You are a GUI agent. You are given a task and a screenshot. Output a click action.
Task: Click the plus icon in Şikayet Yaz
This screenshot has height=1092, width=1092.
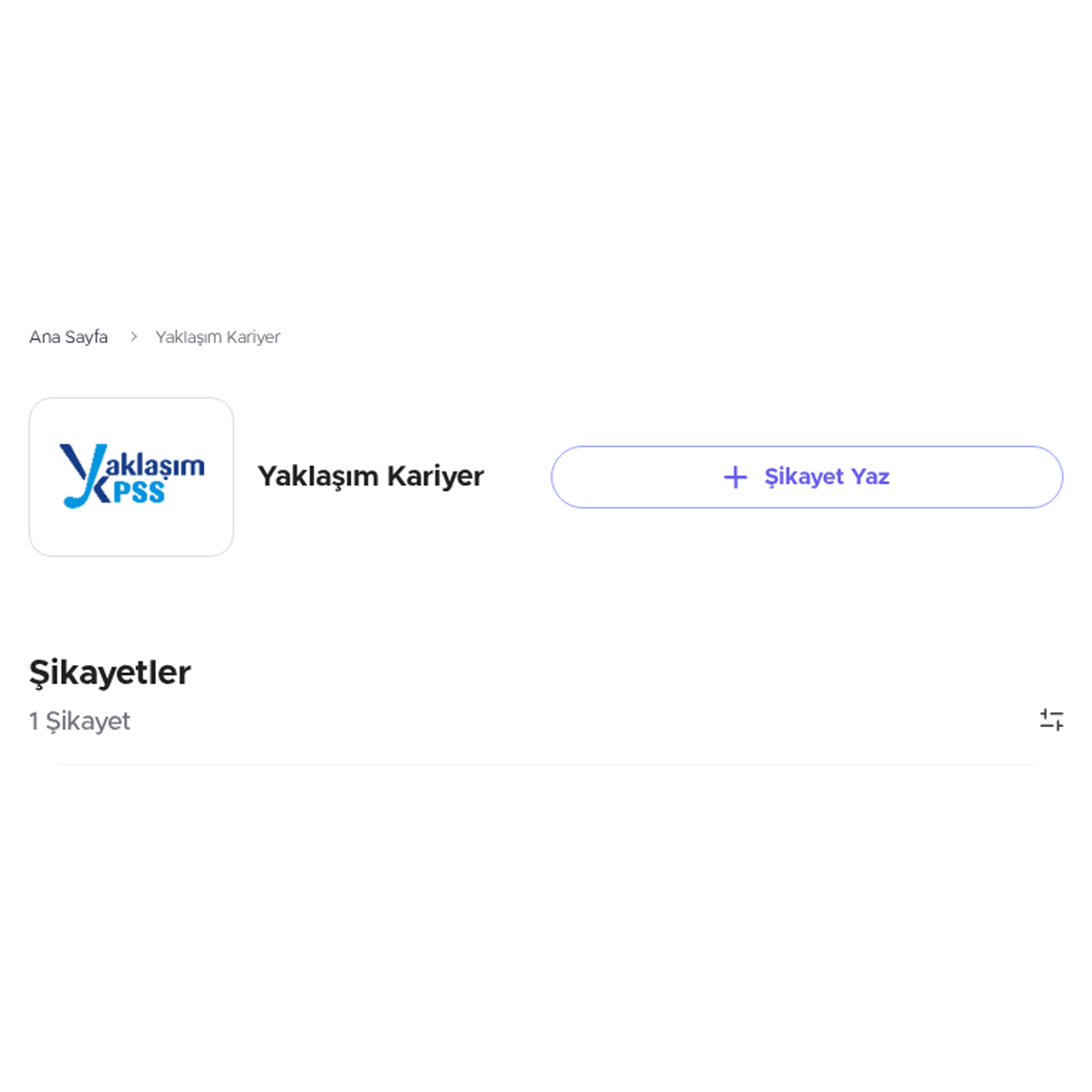click(735, 477)
